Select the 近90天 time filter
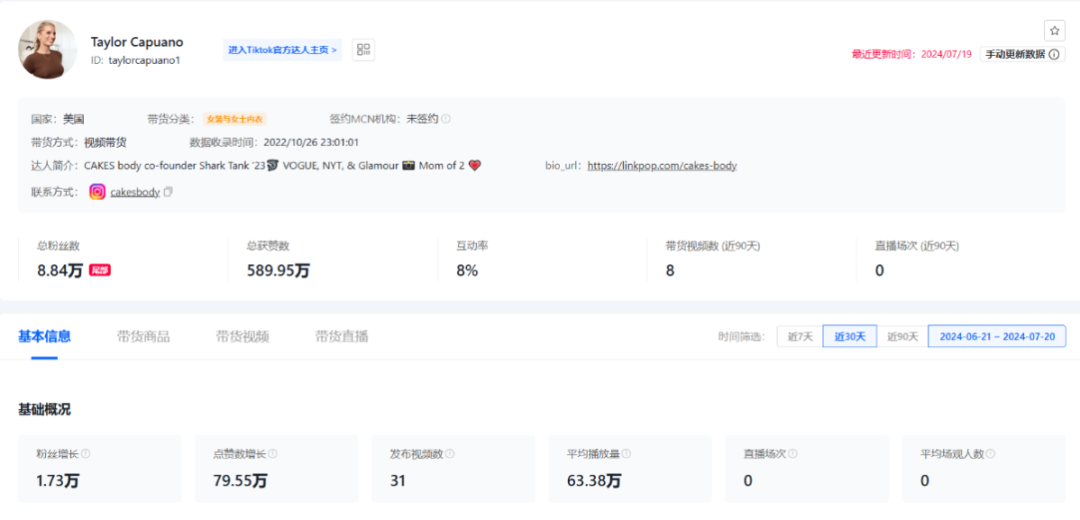The width and height of the screenshot is (1080, 520). (x=902, y=336)
